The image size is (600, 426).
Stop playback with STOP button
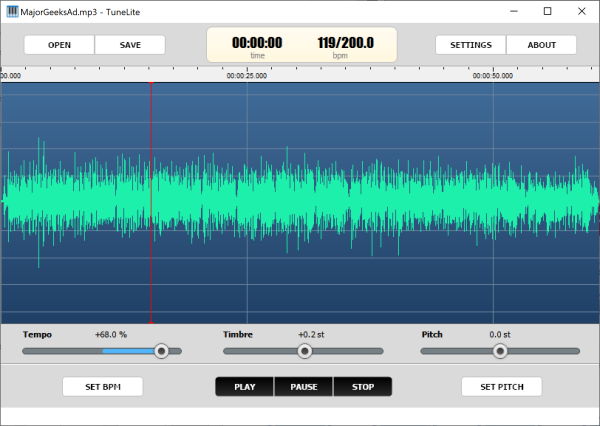coord(362,387)
